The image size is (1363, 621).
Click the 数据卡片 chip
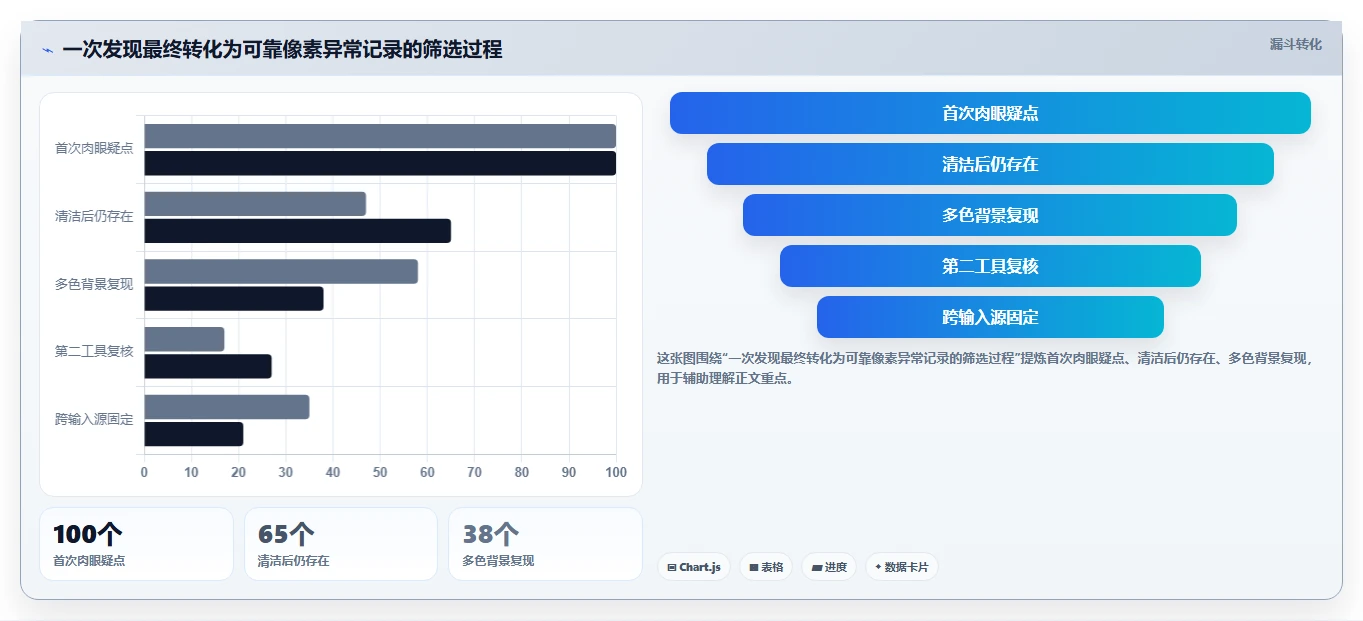pyautogui.click(x=902, y=567)
